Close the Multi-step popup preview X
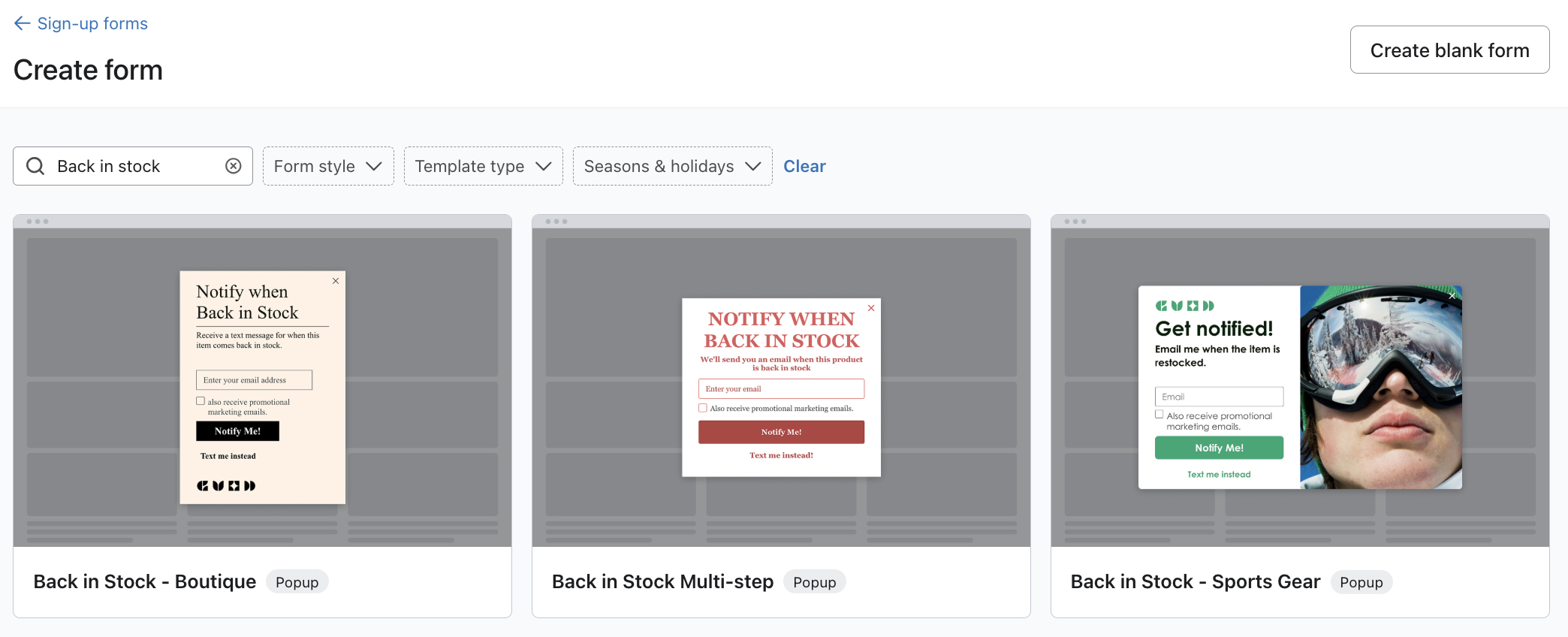1568x637 pixels. point(871,308)
